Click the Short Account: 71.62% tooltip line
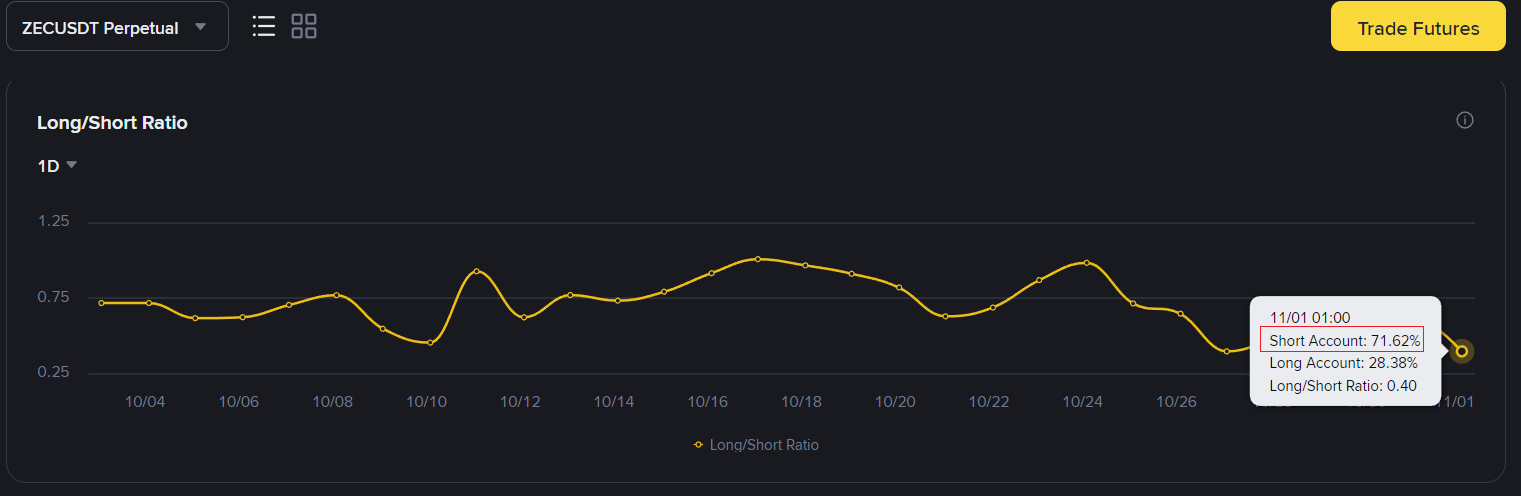The width and height of the screenshot is (1521, 496). (1344, 341)
